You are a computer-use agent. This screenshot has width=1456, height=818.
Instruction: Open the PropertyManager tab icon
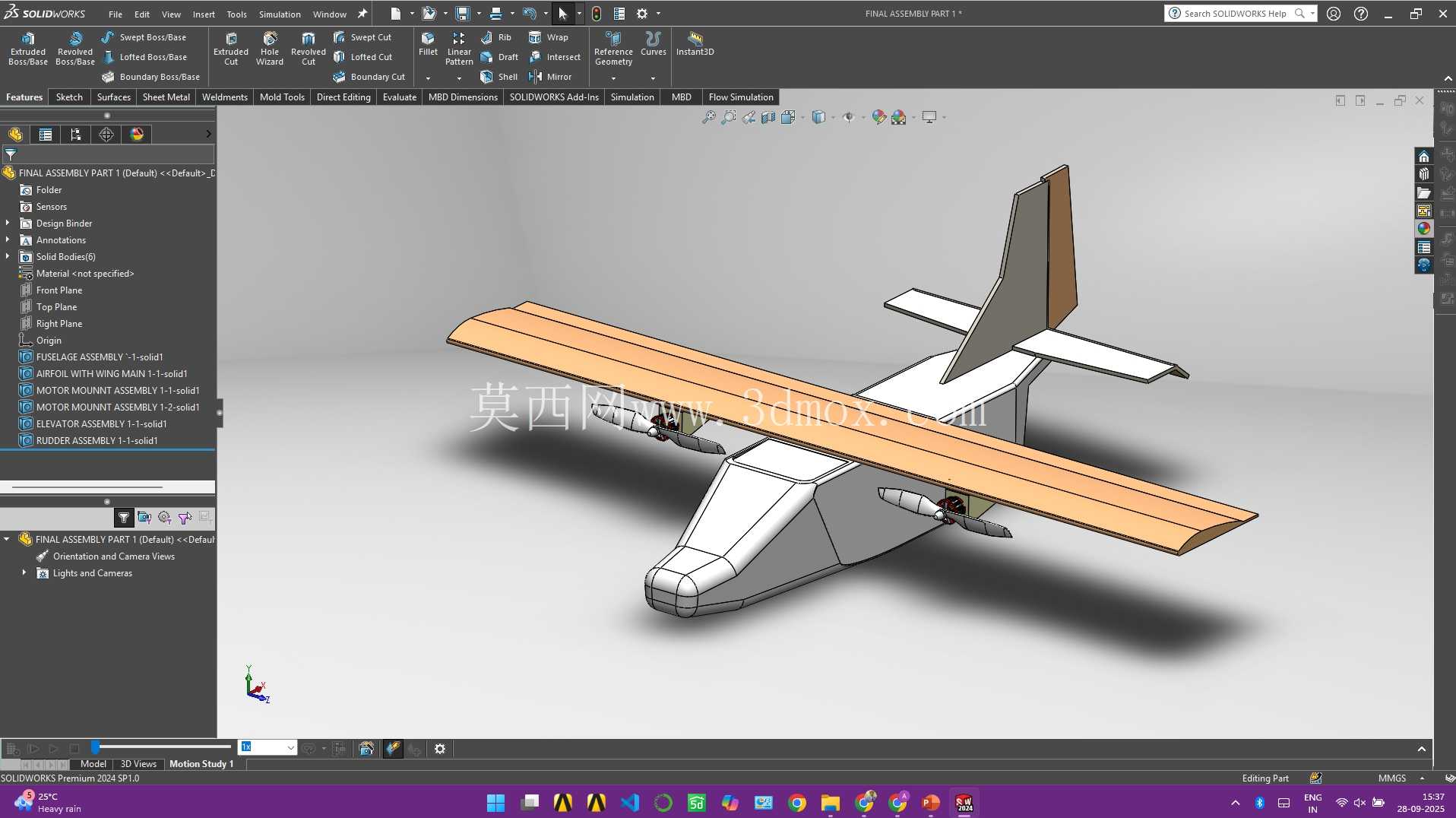click(x=46, y=135)
